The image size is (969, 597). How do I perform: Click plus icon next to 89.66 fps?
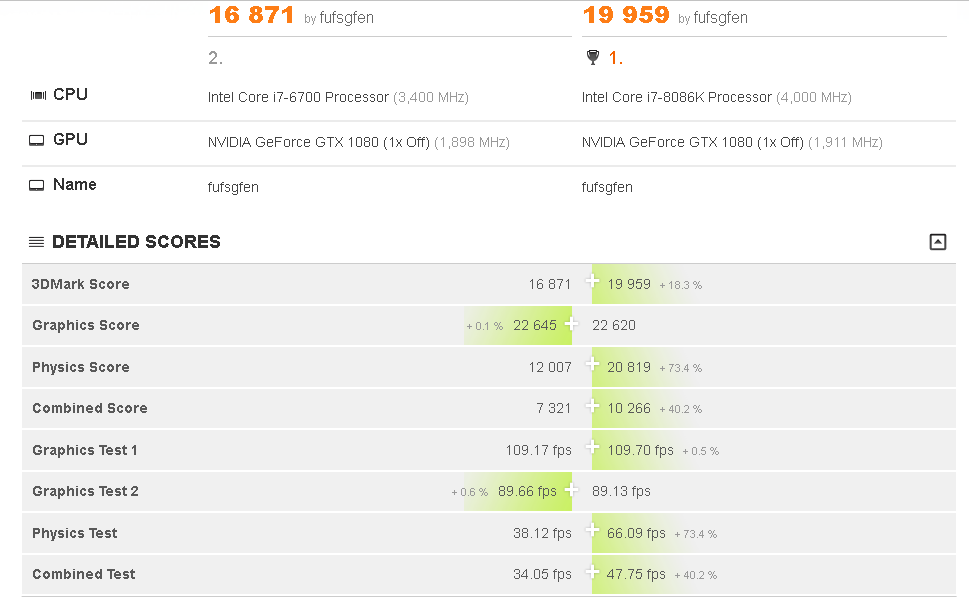(x=572, y=489)
